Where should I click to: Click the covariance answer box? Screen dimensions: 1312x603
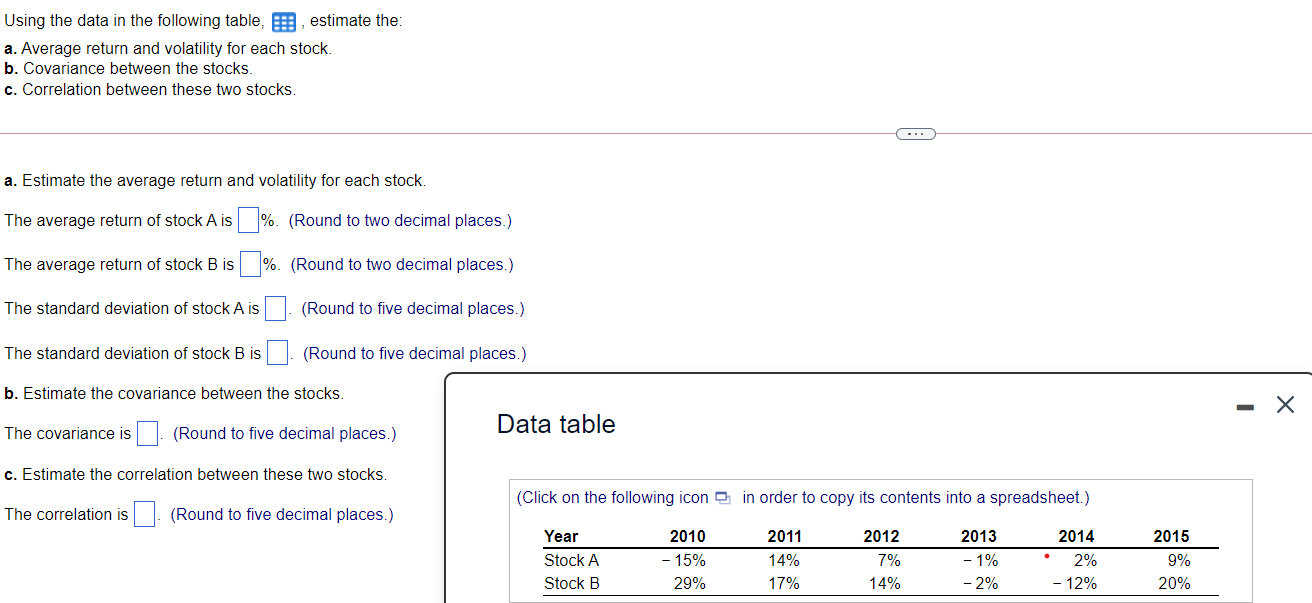147,433
